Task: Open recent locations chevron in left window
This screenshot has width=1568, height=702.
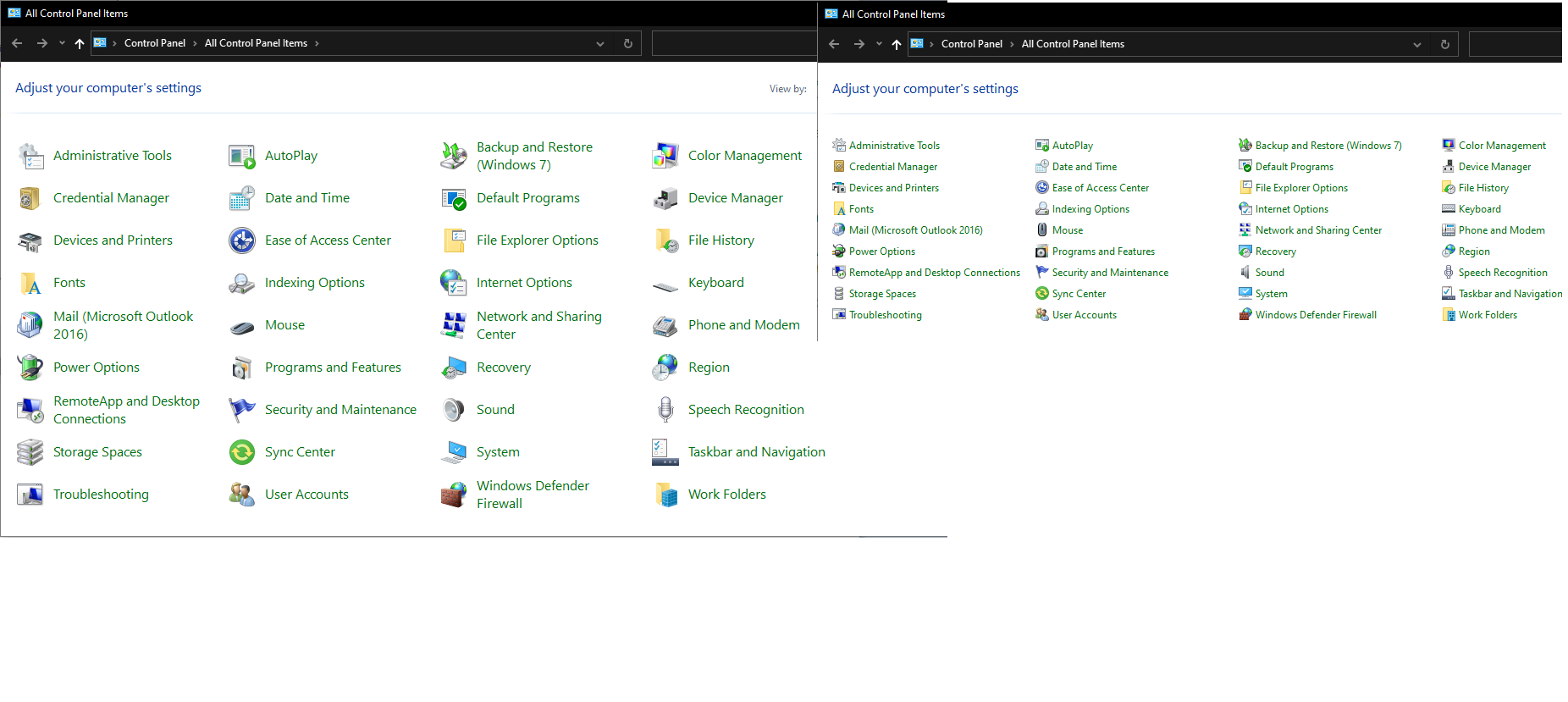Action: pyautogui.click(x=62, y=43)
